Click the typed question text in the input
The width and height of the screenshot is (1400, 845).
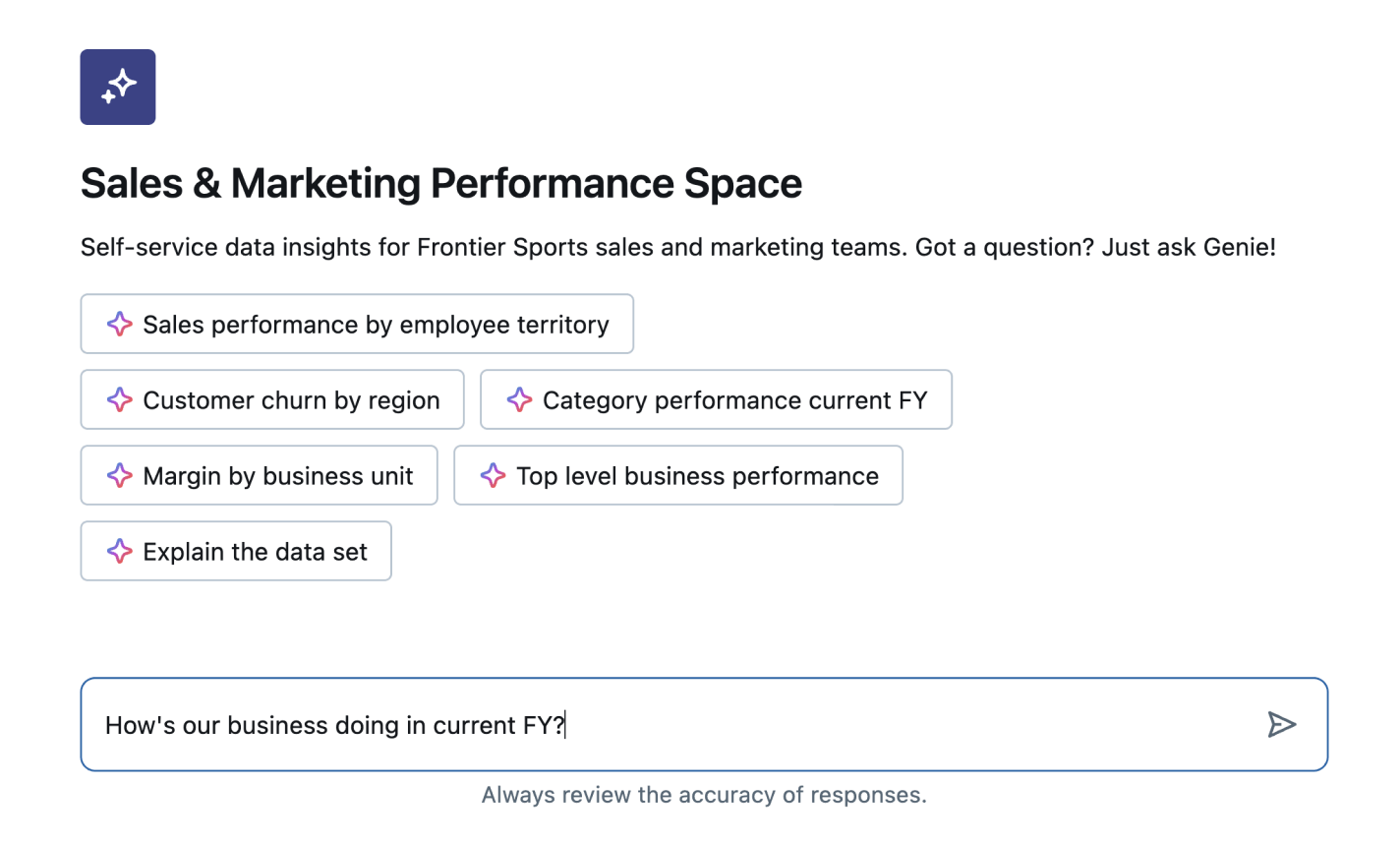[x=334, y=726]
